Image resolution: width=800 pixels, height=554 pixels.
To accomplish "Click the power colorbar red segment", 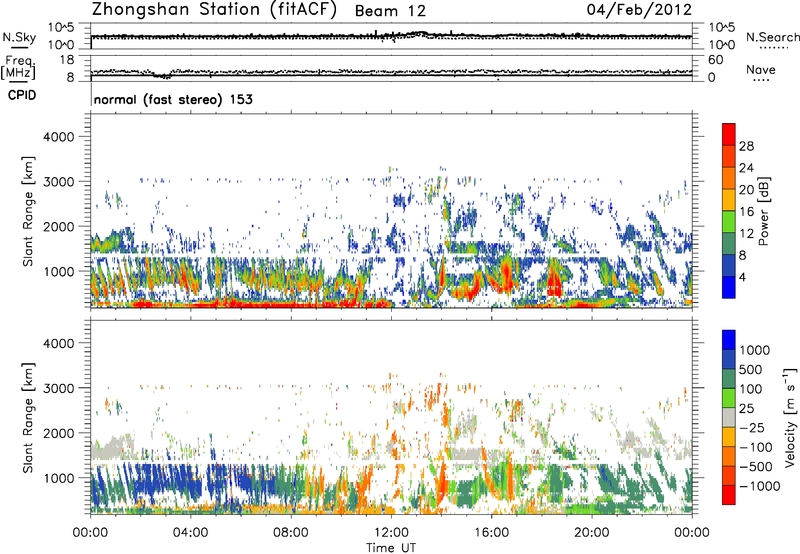I will (x=729, y=135).
